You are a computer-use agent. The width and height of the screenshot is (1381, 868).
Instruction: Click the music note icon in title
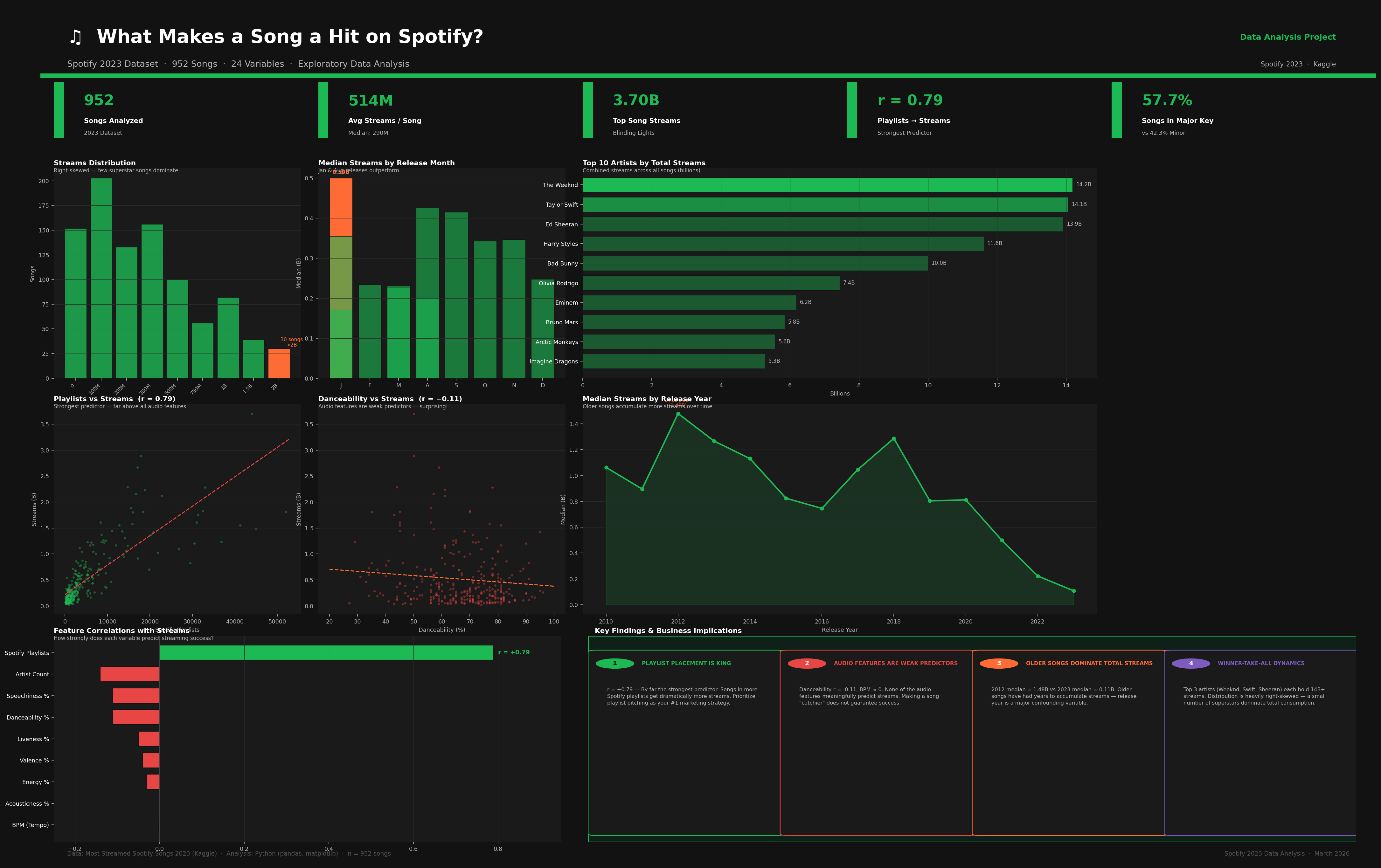[x=76, y=37]
